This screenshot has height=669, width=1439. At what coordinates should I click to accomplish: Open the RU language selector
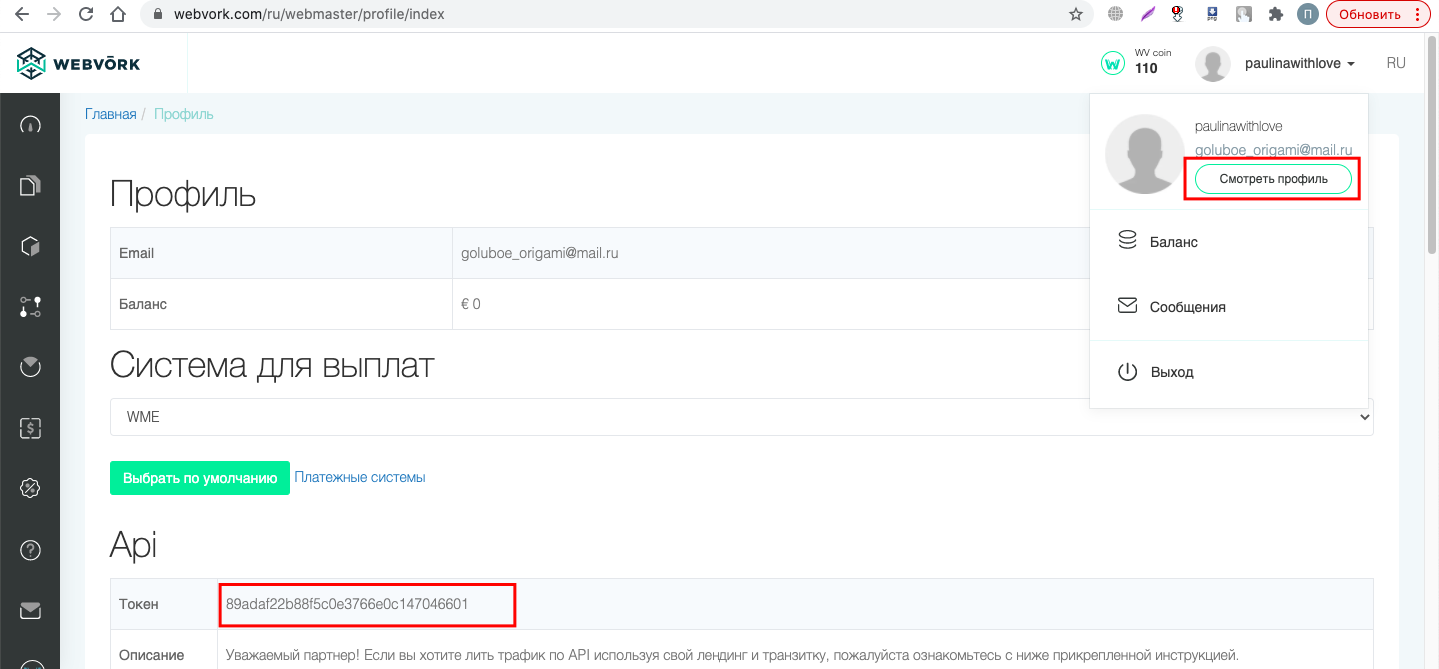click(x=1396, y=63)
